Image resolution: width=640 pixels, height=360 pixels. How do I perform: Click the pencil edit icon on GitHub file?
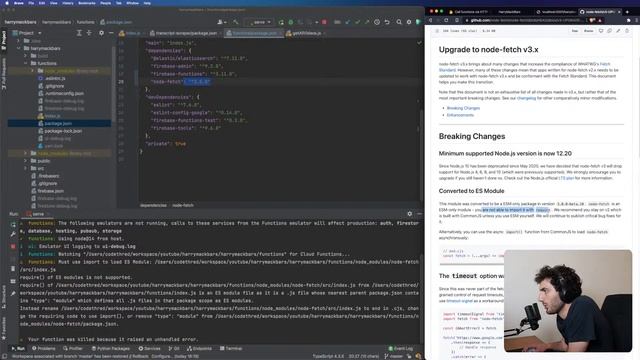point(618,31)
